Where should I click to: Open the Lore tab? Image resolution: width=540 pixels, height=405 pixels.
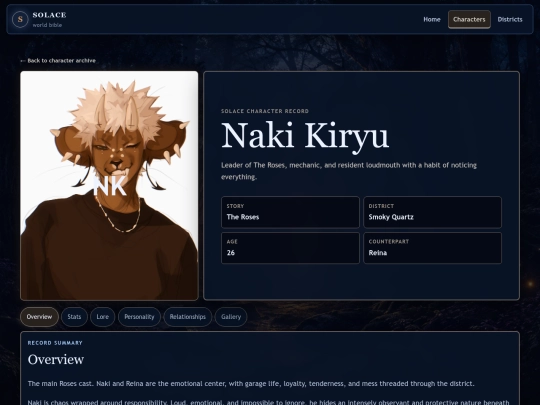[103, 316]
